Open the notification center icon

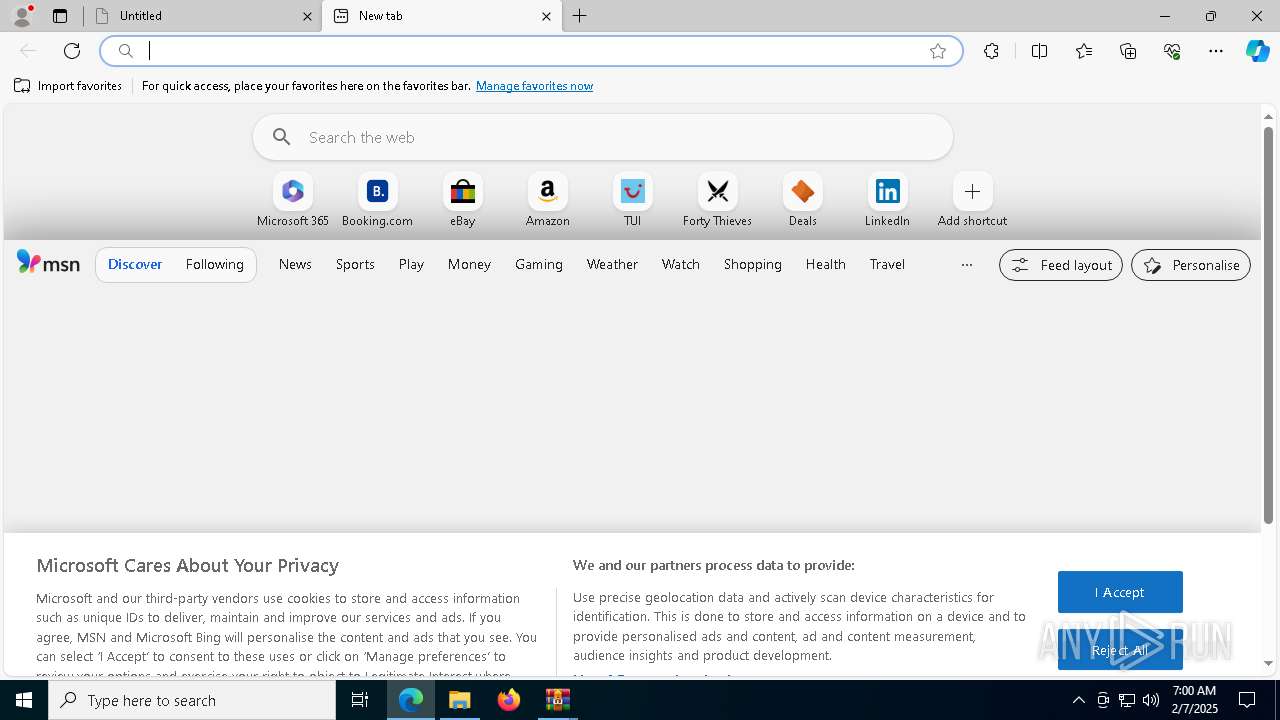(1247, 700)
